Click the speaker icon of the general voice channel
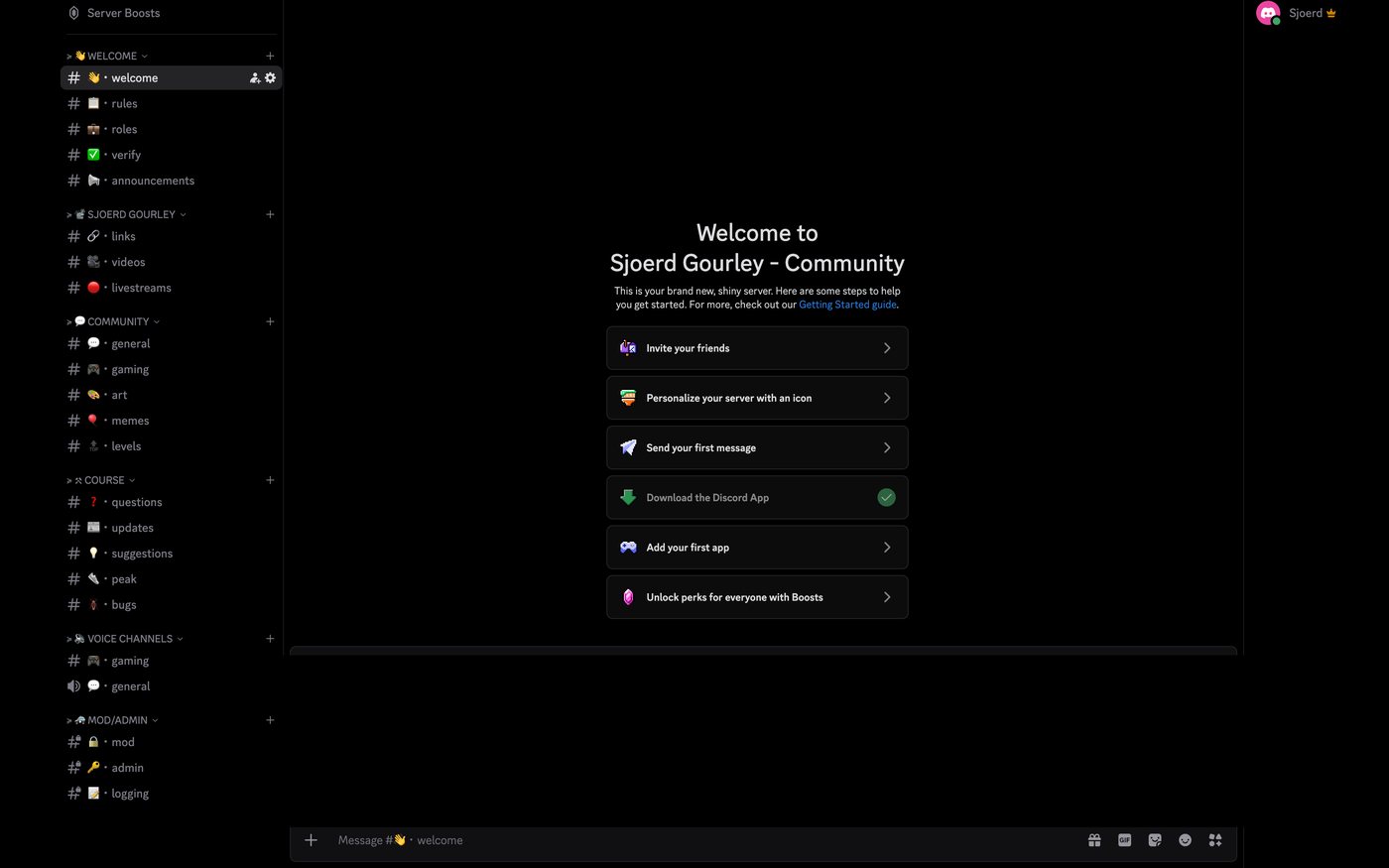This screenshot has width=1389, height=868. pos(73,686)
